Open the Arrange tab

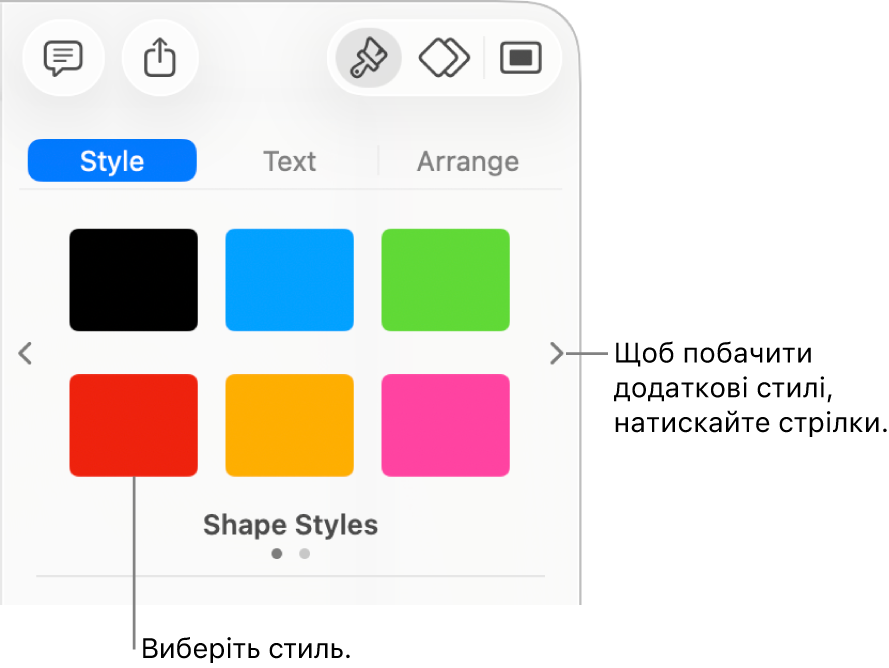467,161
